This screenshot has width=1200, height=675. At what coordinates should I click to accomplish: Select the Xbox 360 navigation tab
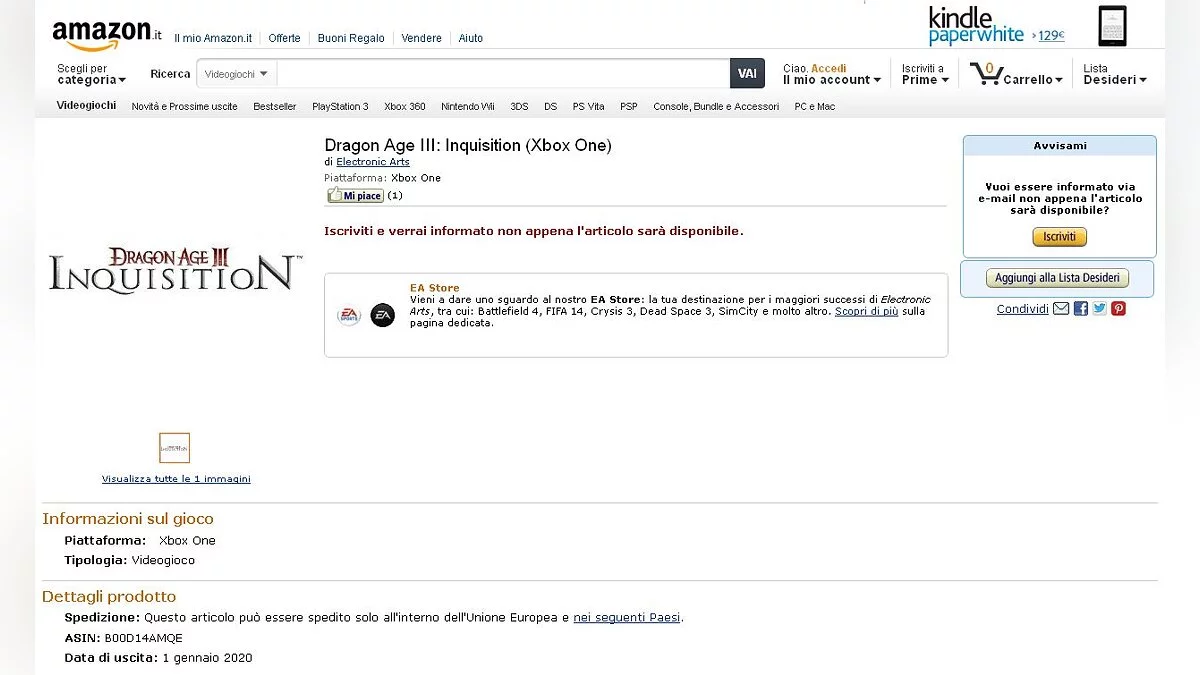point(404,106)
